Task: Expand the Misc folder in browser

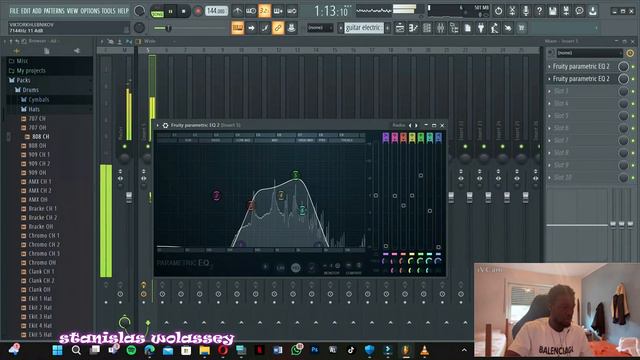Action: [22, 61]
